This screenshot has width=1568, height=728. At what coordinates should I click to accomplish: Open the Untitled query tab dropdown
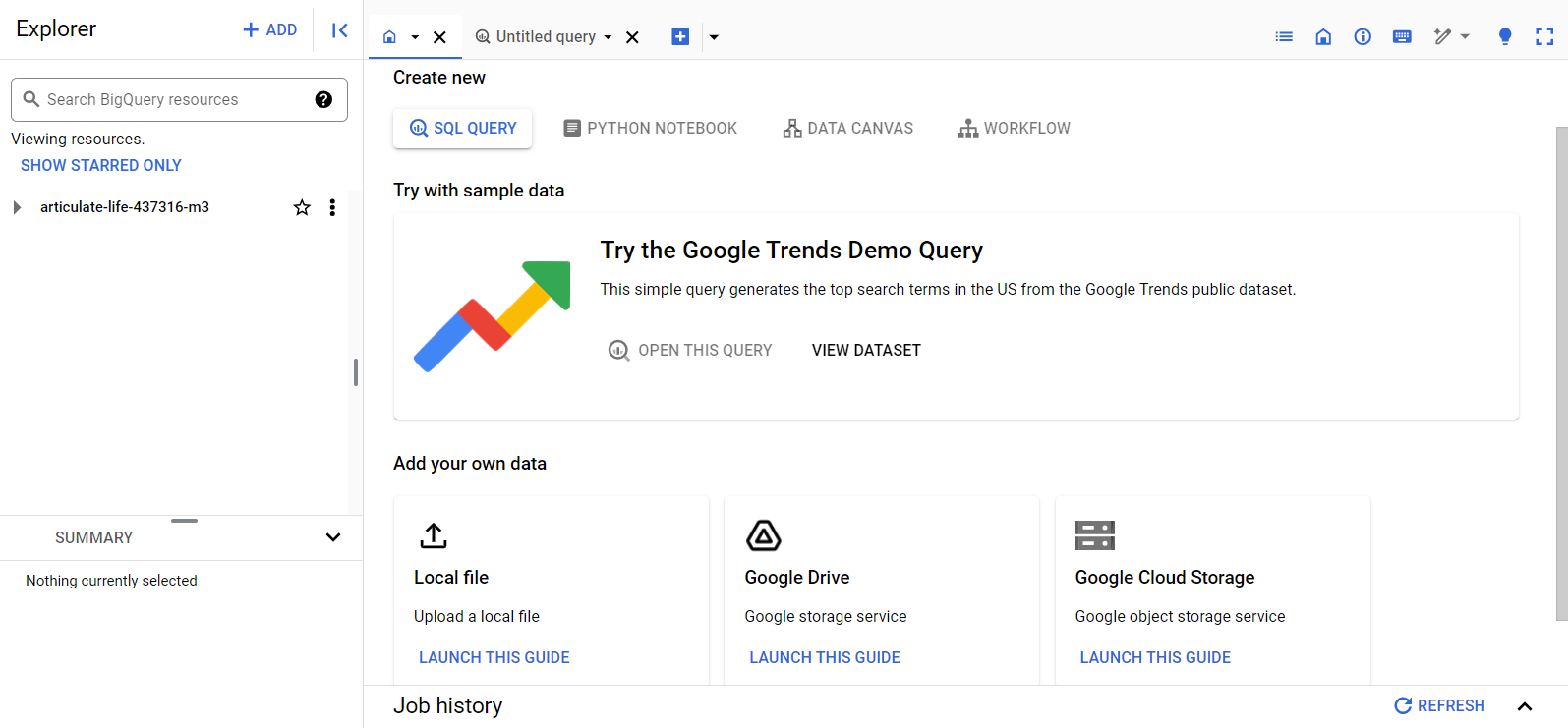608,37
